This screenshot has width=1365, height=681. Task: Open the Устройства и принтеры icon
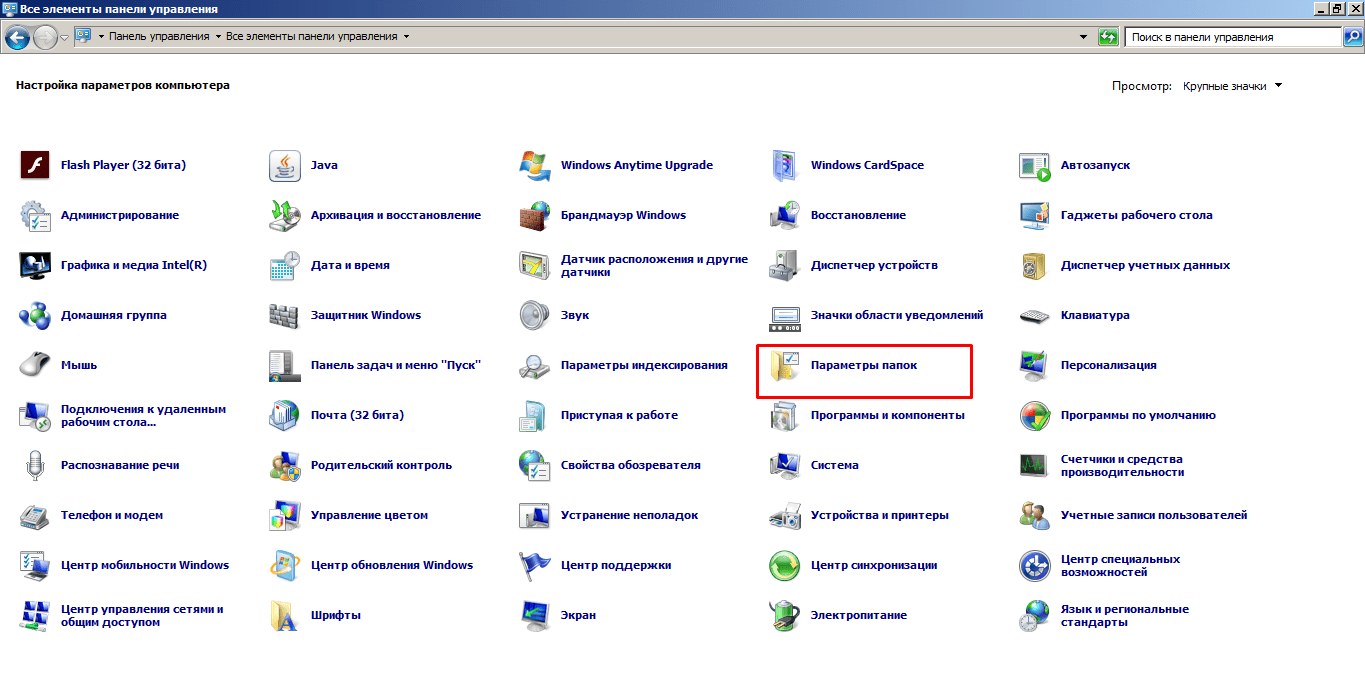click(785, 515)
